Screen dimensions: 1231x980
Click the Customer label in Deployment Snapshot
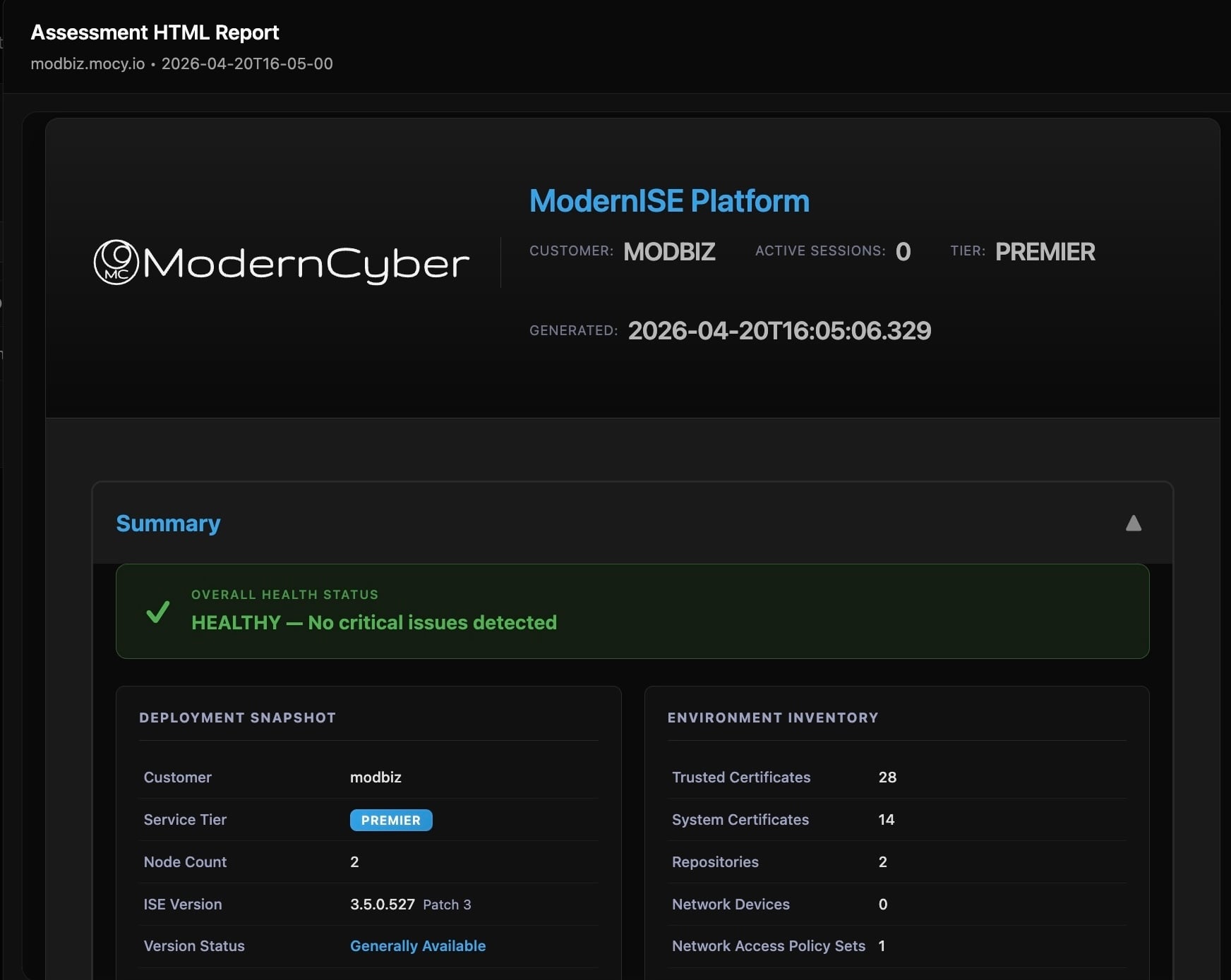177,777
